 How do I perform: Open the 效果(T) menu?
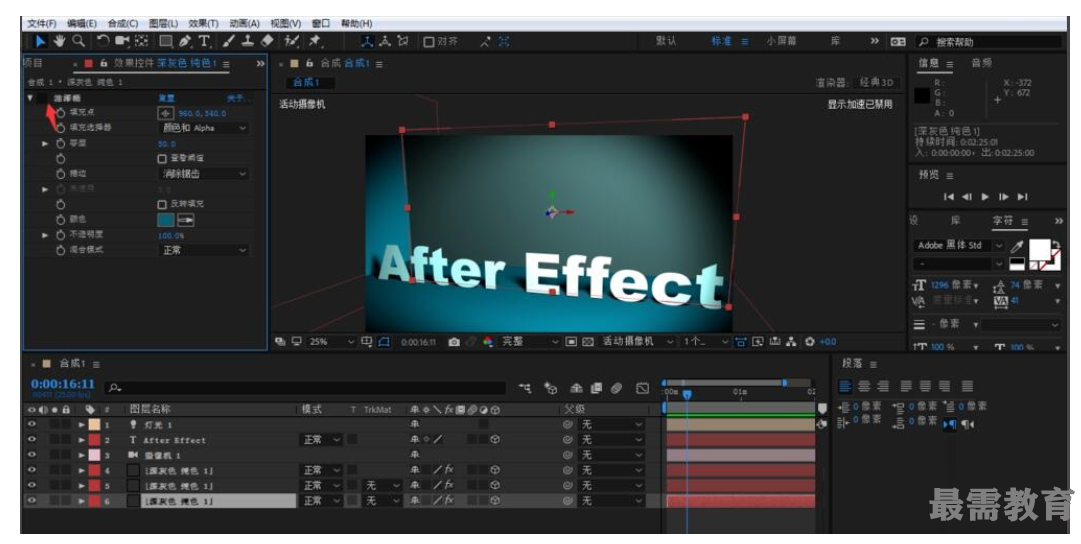pyautogui.click(x=203, y=23)
